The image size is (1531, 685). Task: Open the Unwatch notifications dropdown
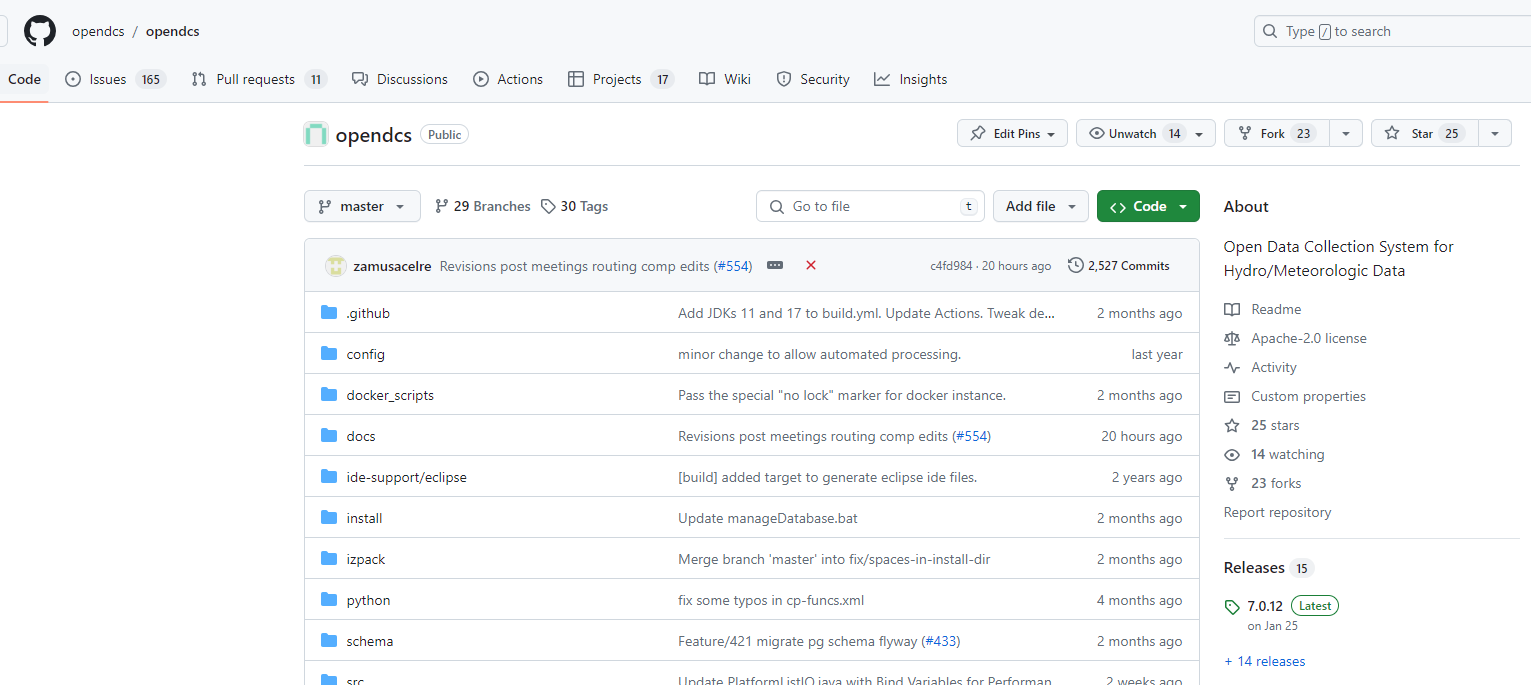1146,134
